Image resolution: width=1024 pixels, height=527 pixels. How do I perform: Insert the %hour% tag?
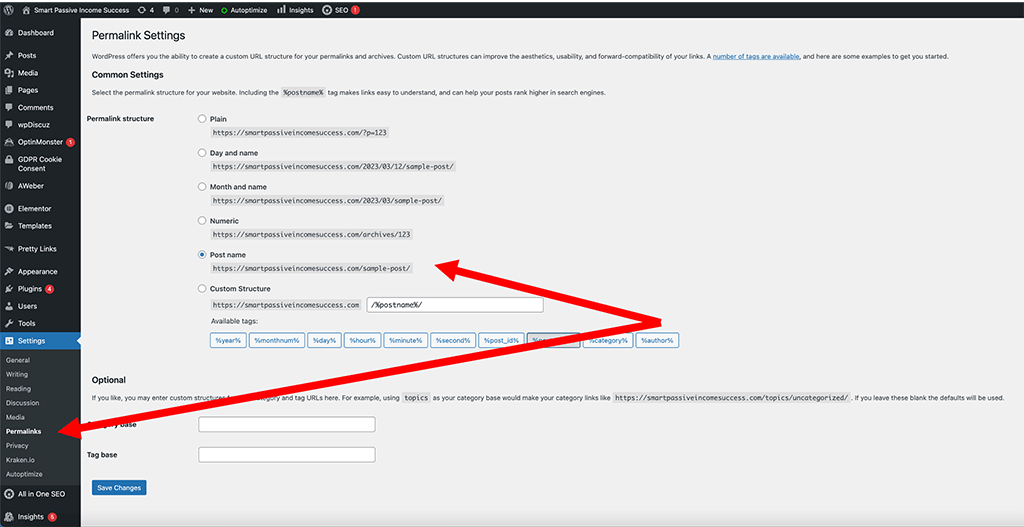(362, 340)
